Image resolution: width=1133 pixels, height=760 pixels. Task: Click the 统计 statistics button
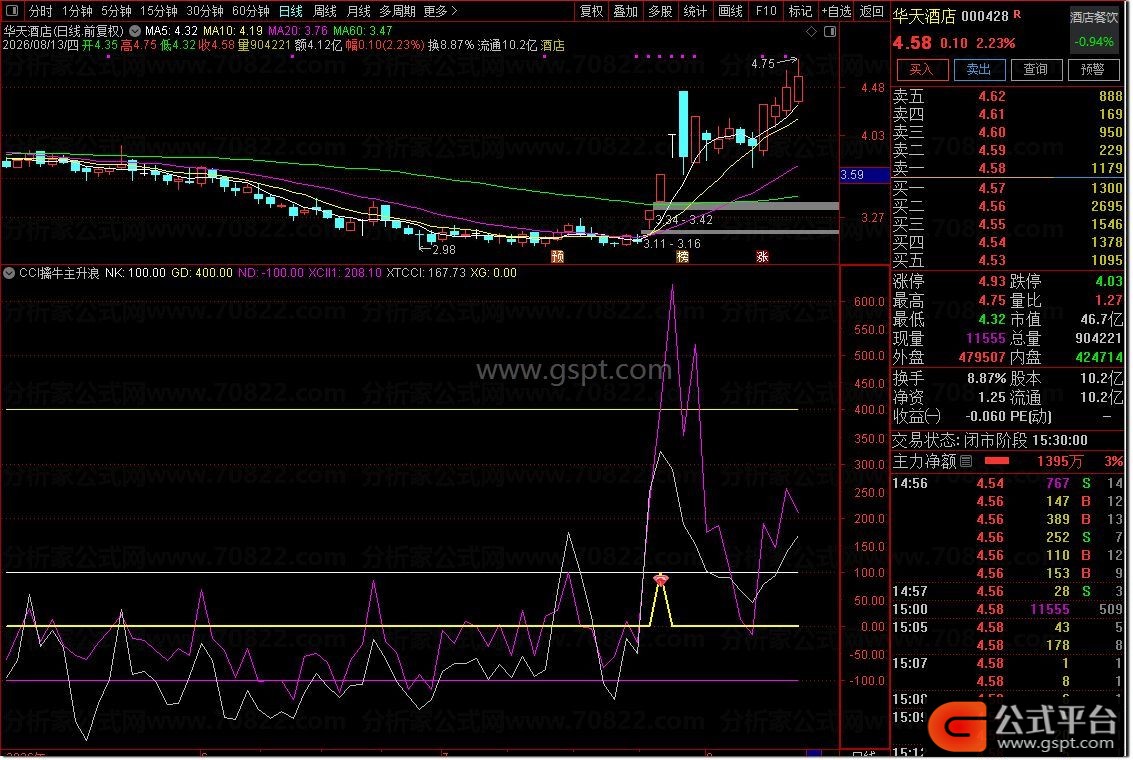pyautogui.click(x=696, y=11)
